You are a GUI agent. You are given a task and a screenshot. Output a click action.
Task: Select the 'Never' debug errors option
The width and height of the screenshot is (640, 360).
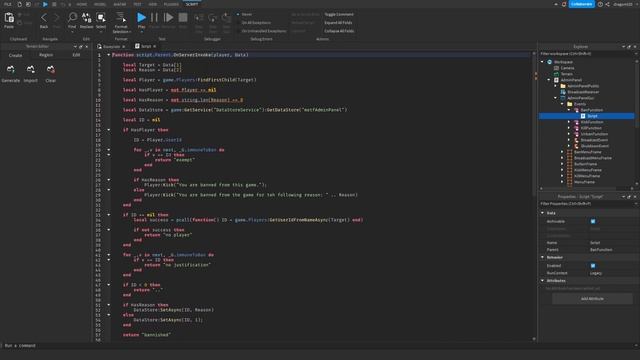point(247,14)
